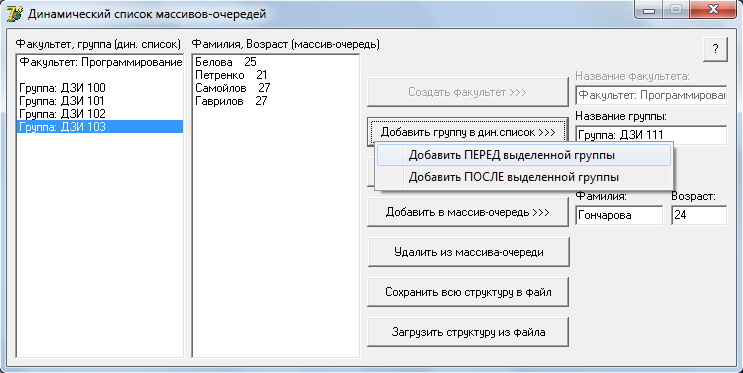Click Добавить в массив-очередь button
The height and width of the screenshot is (373, 743).
pos(468,212)
